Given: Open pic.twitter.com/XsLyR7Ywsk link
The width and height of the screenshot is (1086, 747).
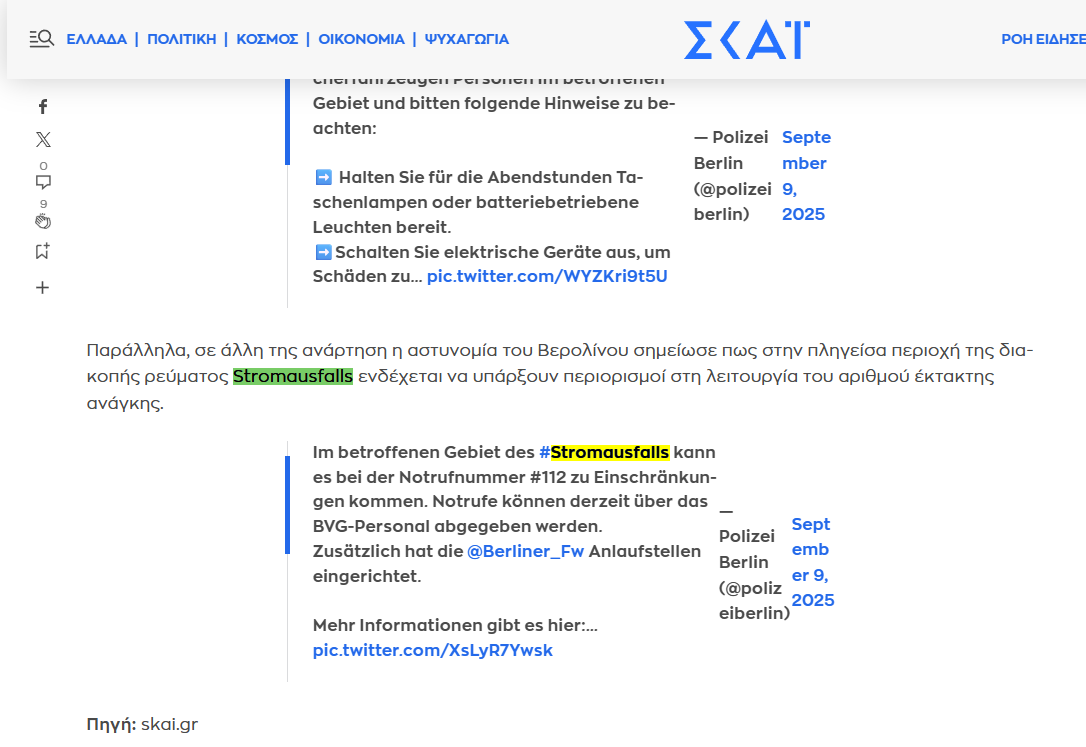Looking at the screenshot, I should pyautogui.click(x=432, y=650).
